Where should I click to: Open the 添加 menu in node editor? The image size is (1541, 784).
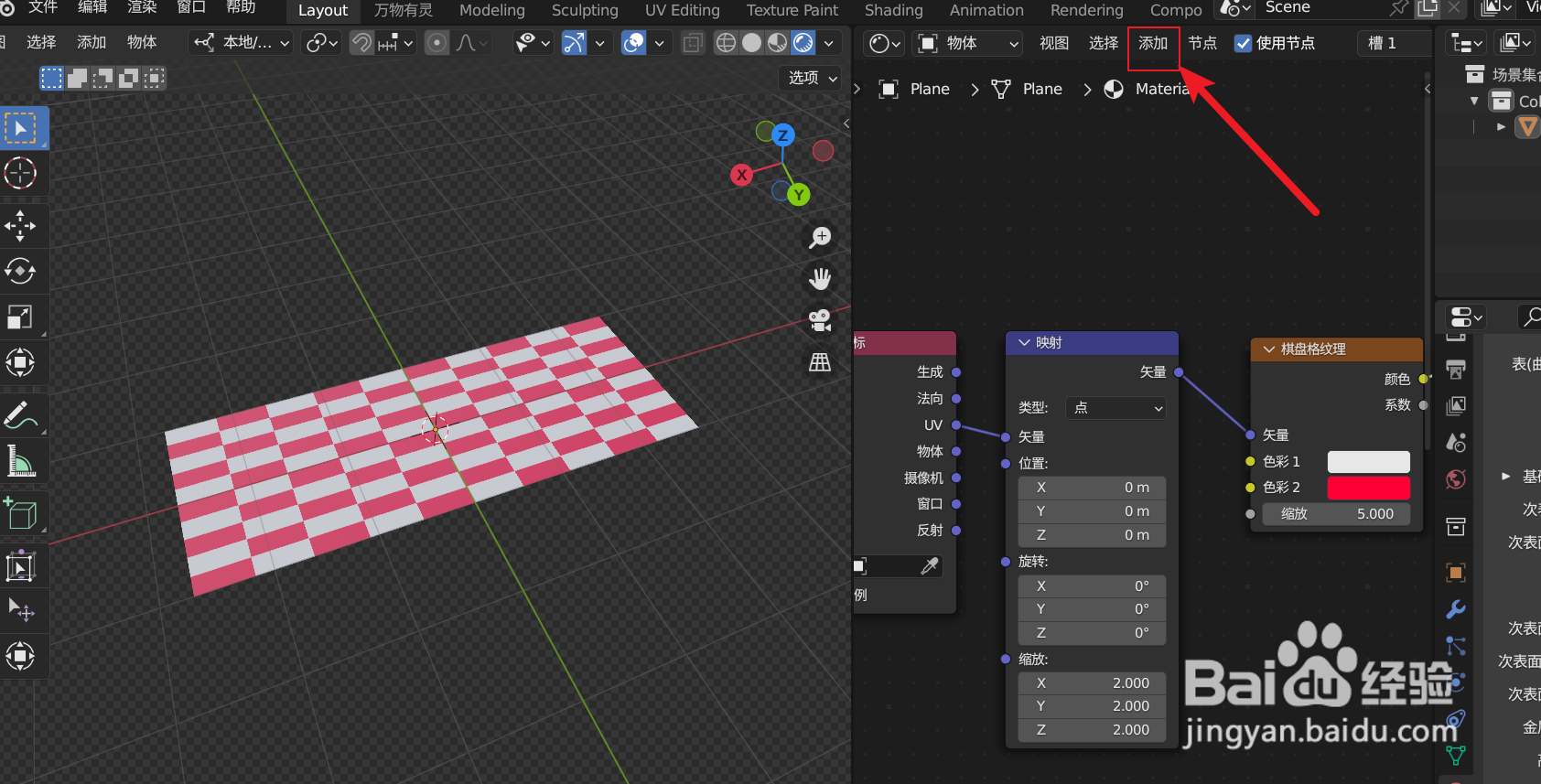[x=1153, y=43]
